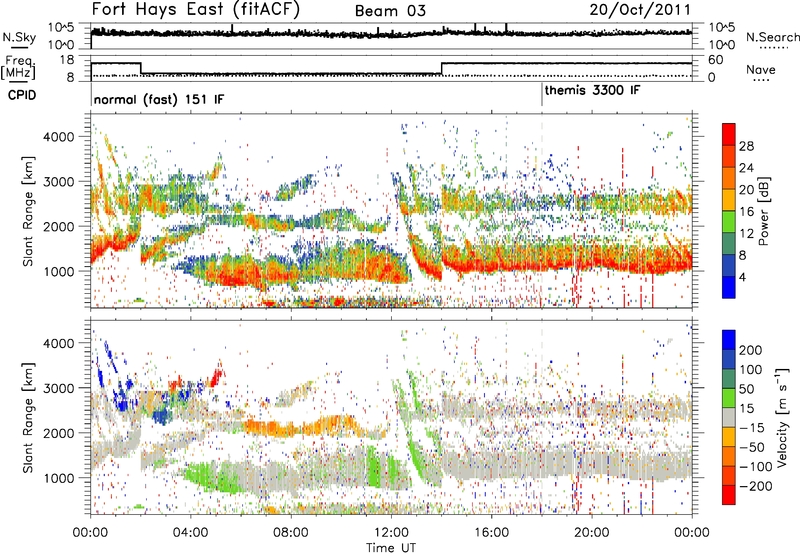Click the 'themis 3300 IF' annotation
This screenshot has height=554, width=800.
pyautogui.click(x=592, y=91)
